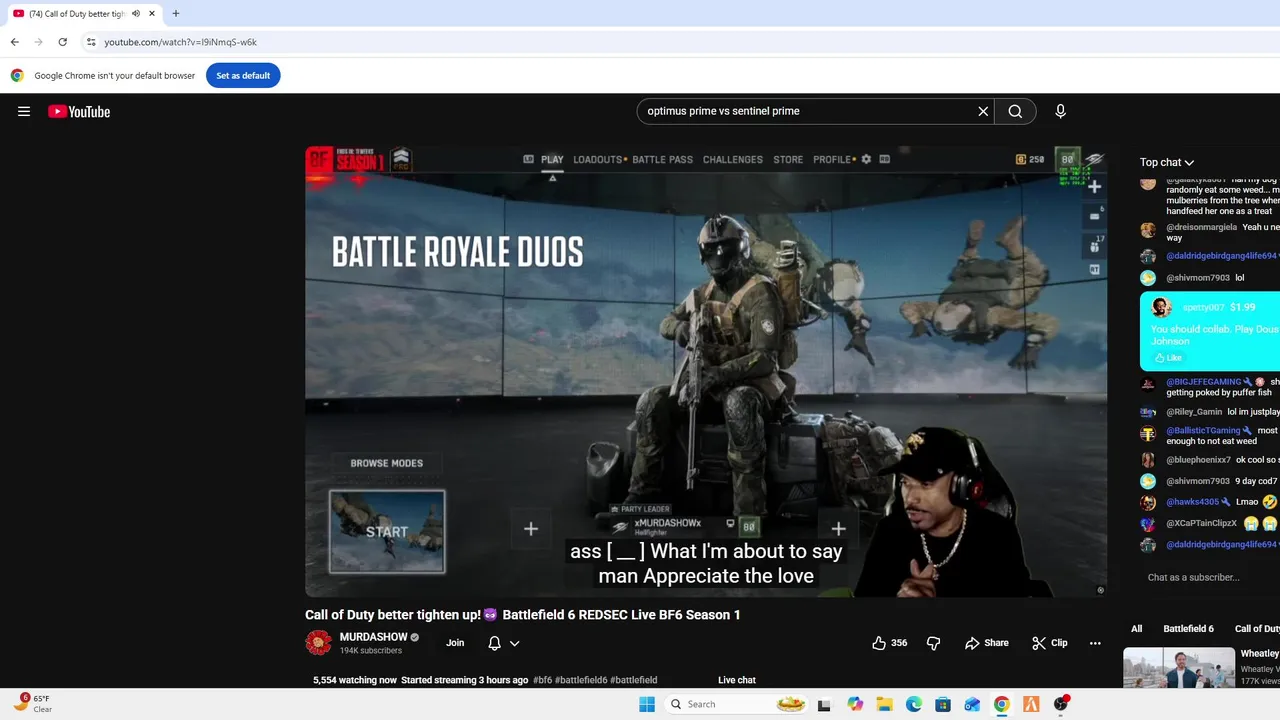The height and width of the screenshot is (720, 1280).
Task: Click the video title text
Action: pos(523,615)
